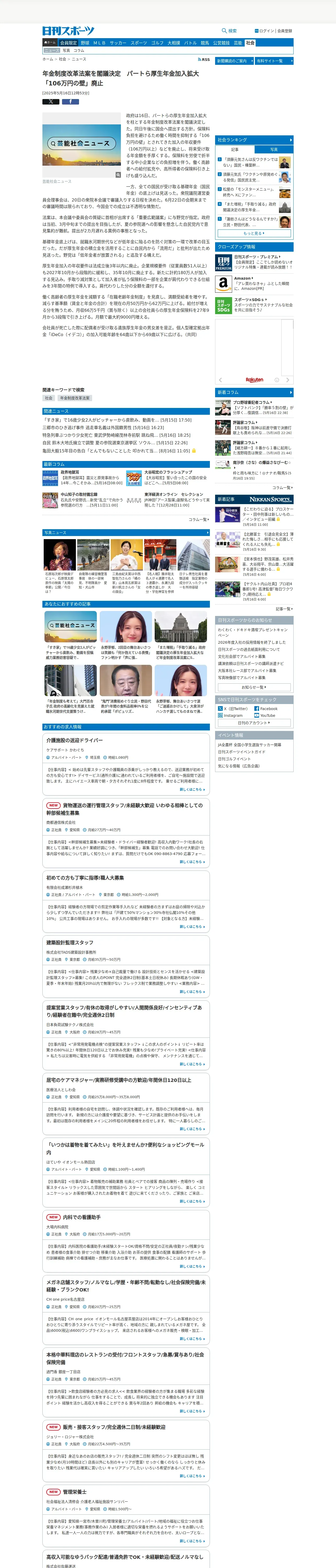Click 詳しくはこちら for 介護施設の送迎ドライバー
Screen dimensions: 336x1568
192,789
